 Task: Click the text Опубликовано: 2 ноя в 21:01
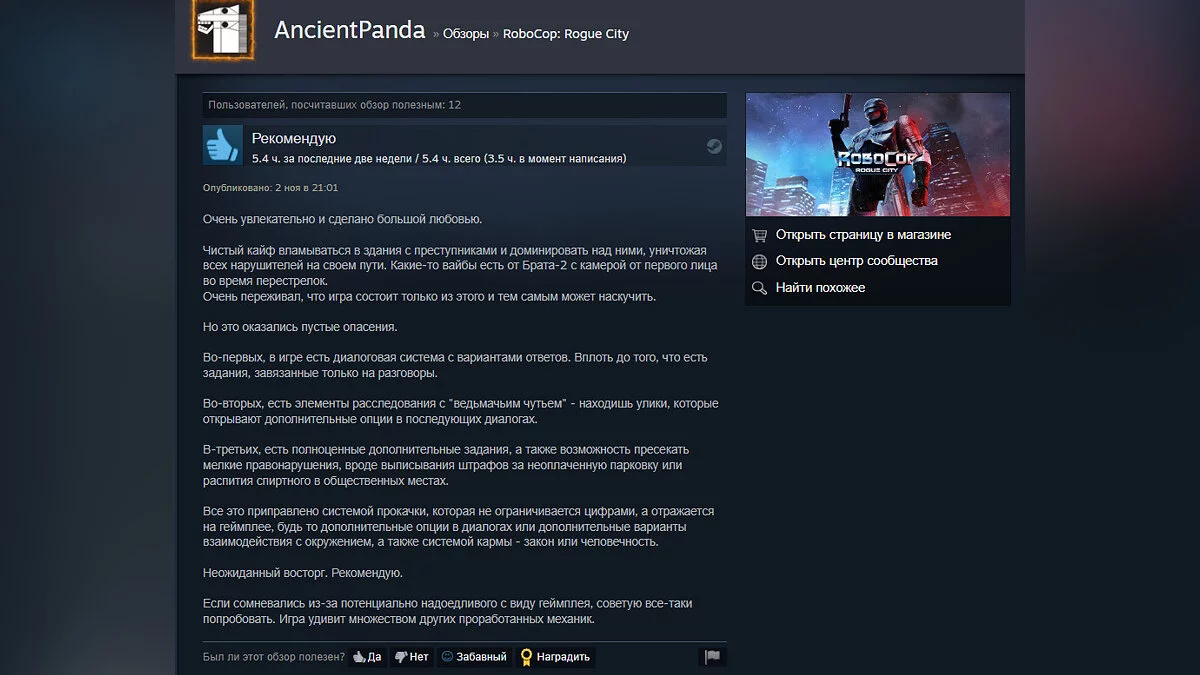click(270, 188)
